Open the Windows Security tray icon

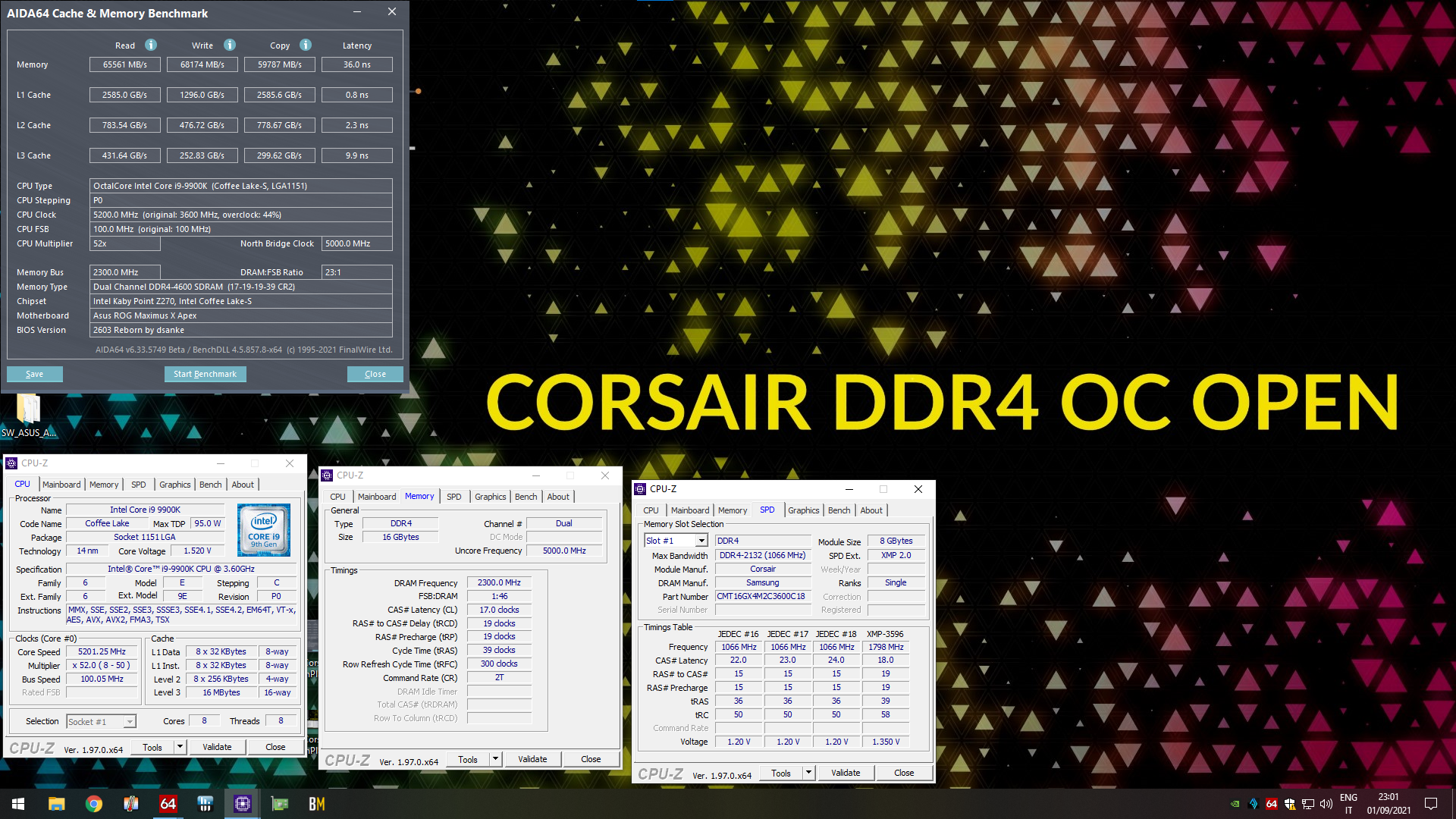(1290, 804)
